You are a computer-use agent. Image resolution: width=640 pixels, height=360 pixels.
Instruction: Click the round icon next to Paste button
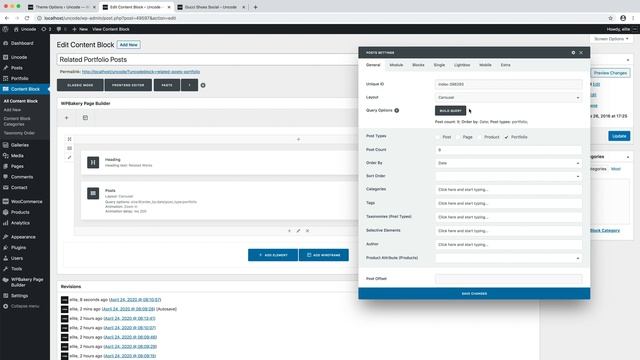click(x=203, y=85)
